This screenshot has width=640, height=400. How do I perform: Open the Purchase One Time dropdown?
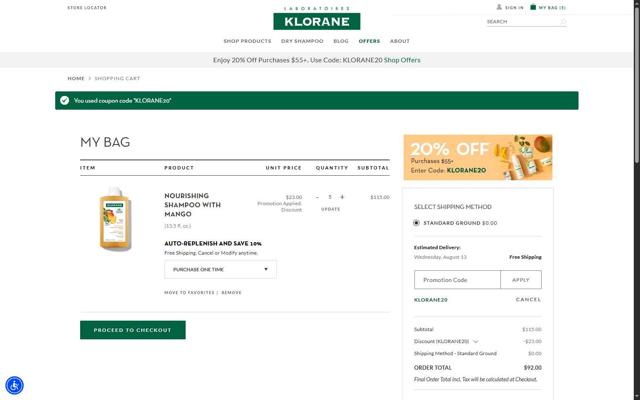tap(220, 269)
